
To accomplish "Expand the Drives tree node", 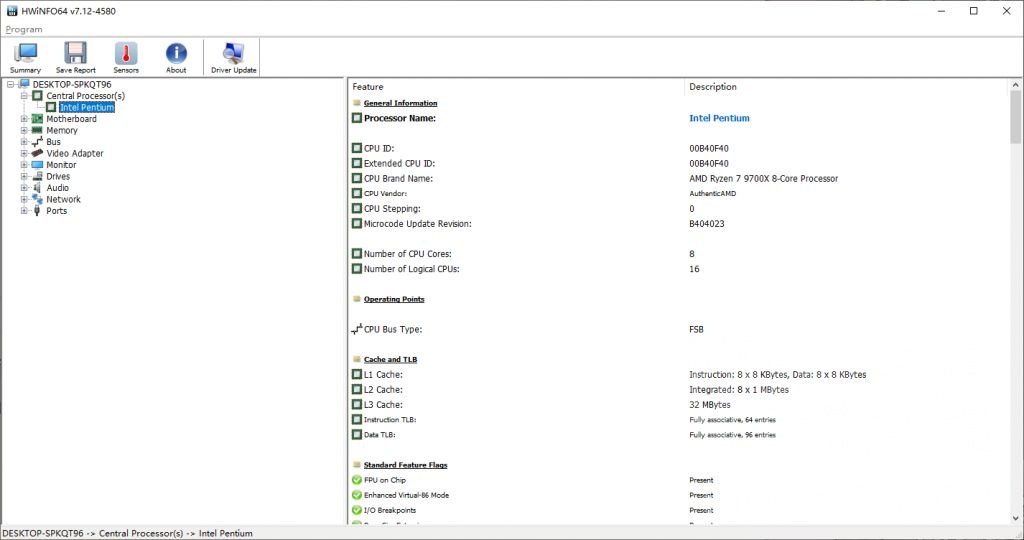I will 23,177.
